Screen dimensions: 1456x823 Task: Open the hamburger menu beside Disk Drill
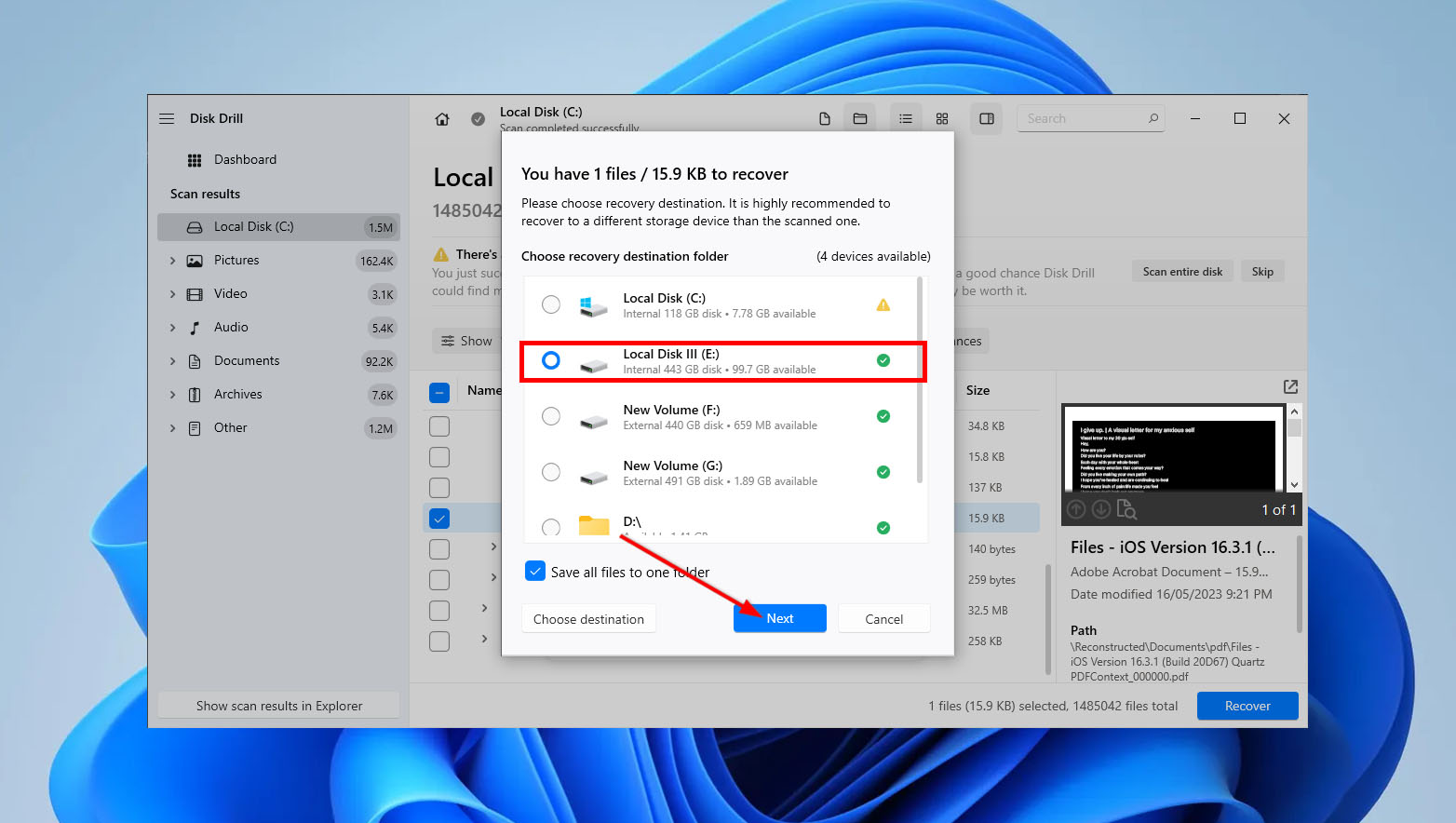pos(167,118)
